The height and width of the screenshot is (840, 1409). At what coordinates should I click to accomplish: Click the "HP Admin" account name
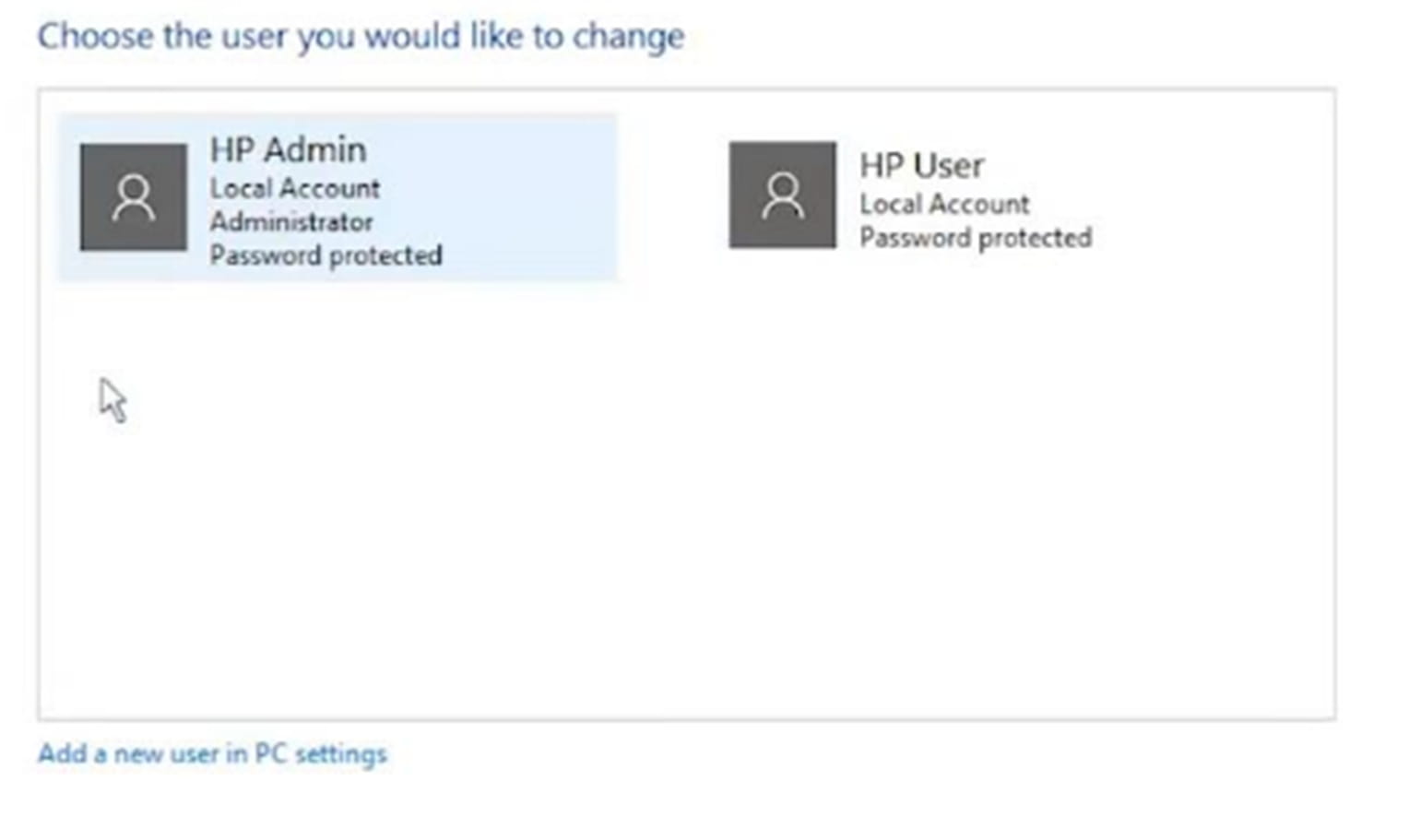(288, 149)
